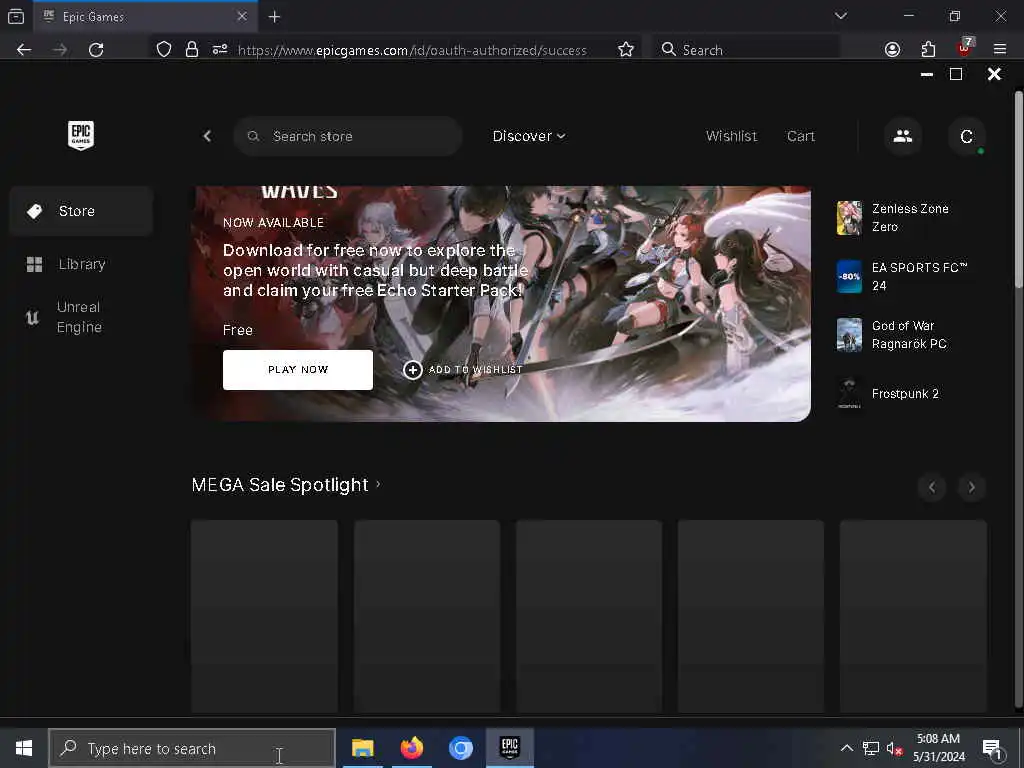Open the Firefox account icon
Viewport: 1024px width, 768px height.
point(892,50)
